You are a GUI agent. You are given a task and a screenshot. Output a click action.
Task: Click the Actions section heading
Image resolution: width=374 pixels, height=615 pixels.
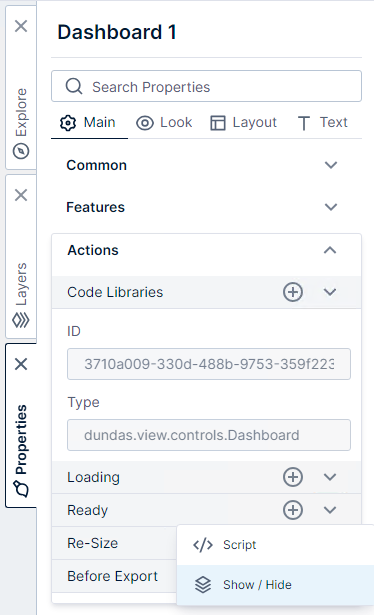pyautogui.click(x=93, y=250)
